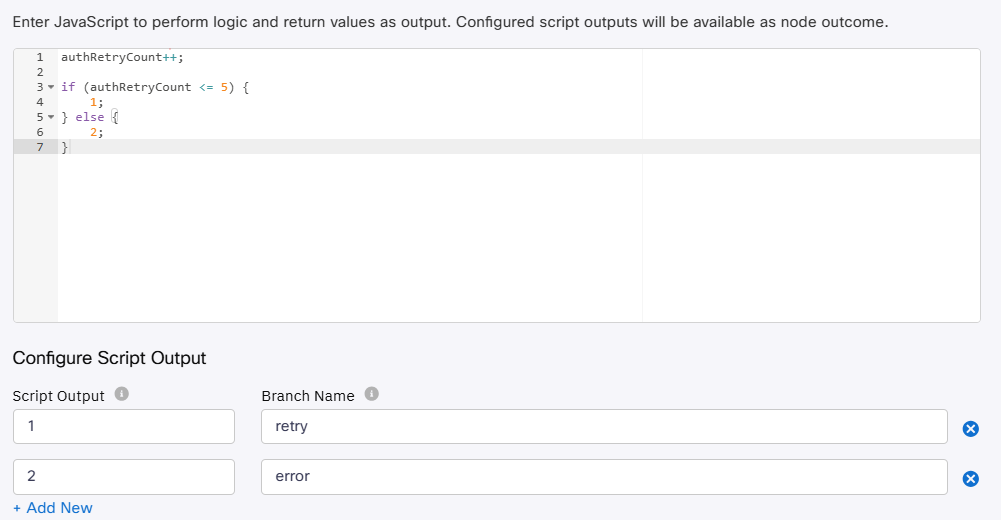The width and height of the screenshot is (1001, 520).
Task: Collapse the else block on line 5
Action: 51,118
